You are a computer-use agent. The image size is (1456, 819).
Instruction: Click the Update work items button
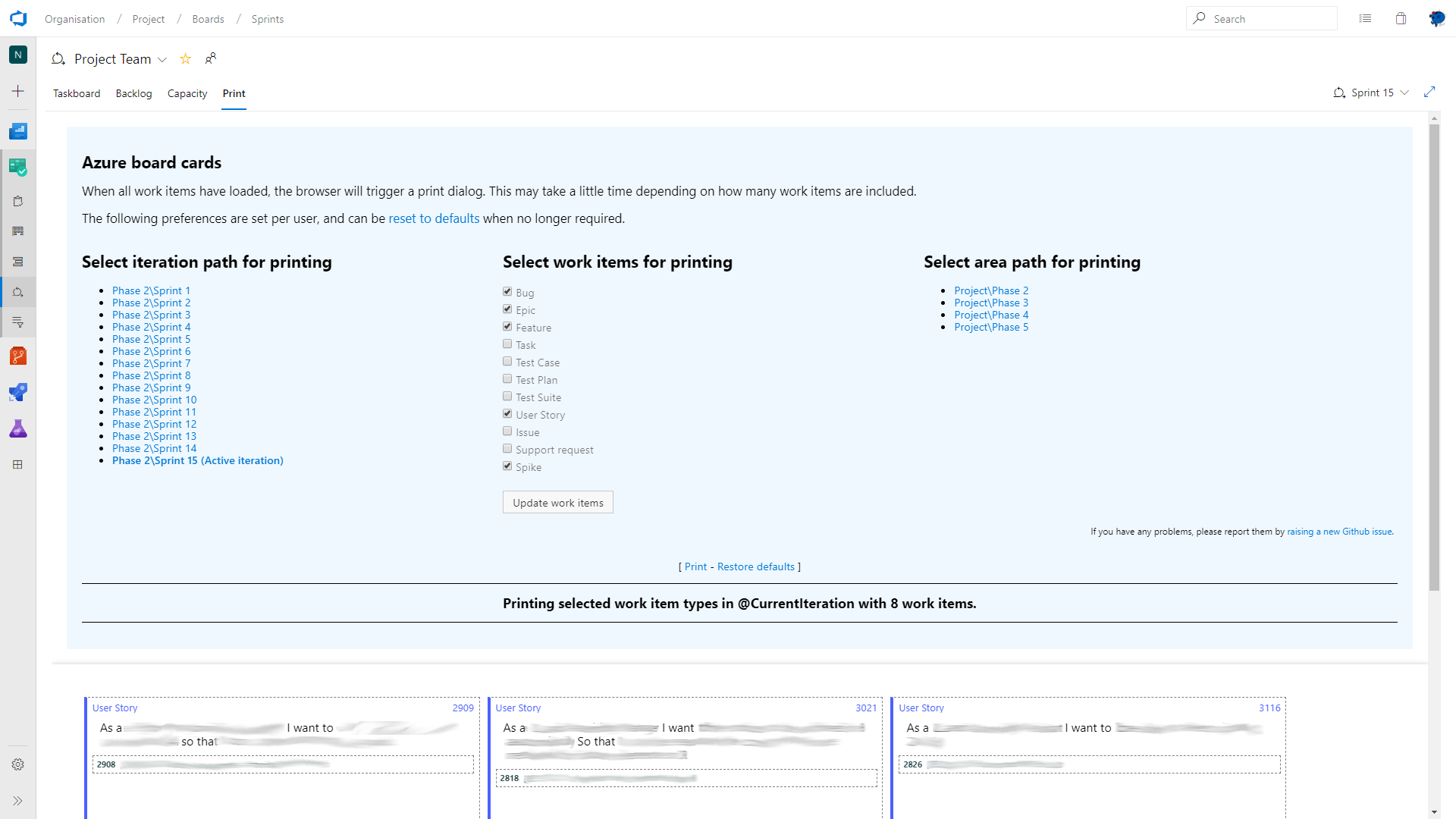[558, 503]
